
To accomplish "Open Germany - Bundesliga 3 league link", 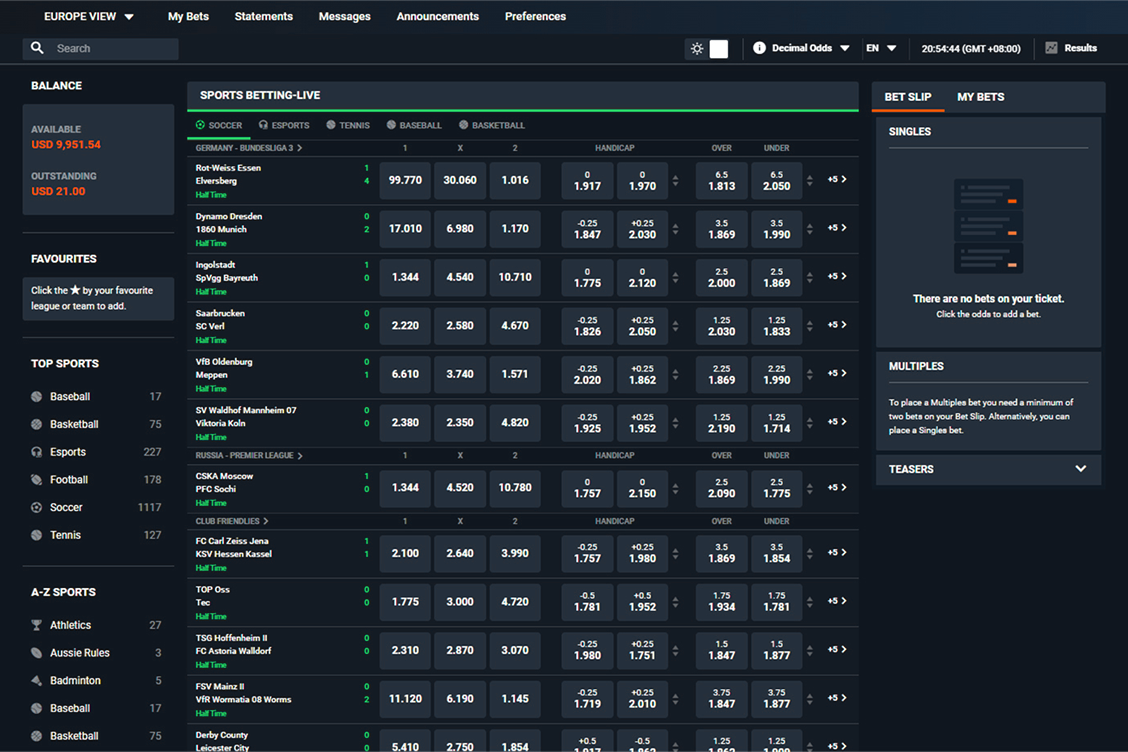I will [x=248, y=148].
